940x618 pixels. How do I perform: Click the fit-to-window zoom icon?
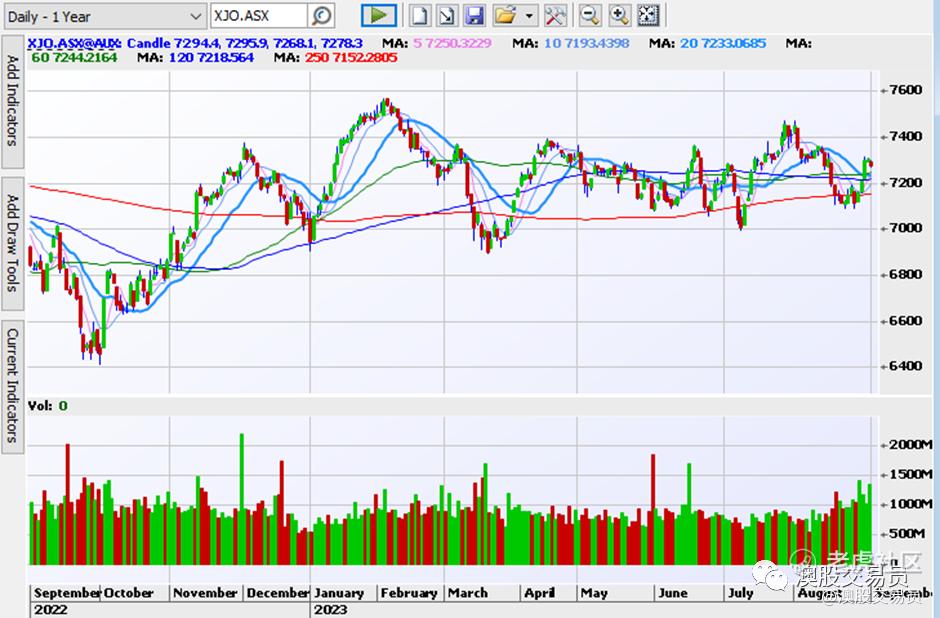(x=648, y=16)
